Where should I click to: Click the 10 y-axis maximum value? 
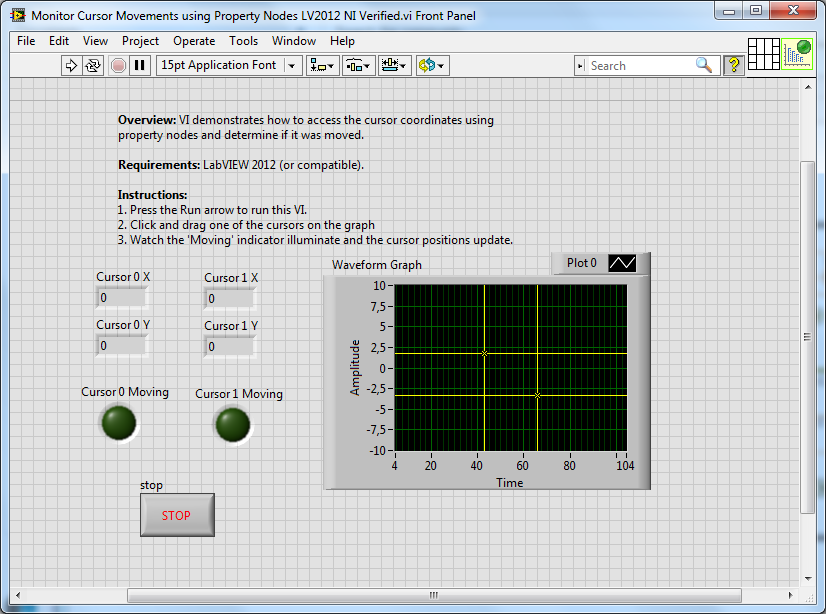click(x=379, y=286)
